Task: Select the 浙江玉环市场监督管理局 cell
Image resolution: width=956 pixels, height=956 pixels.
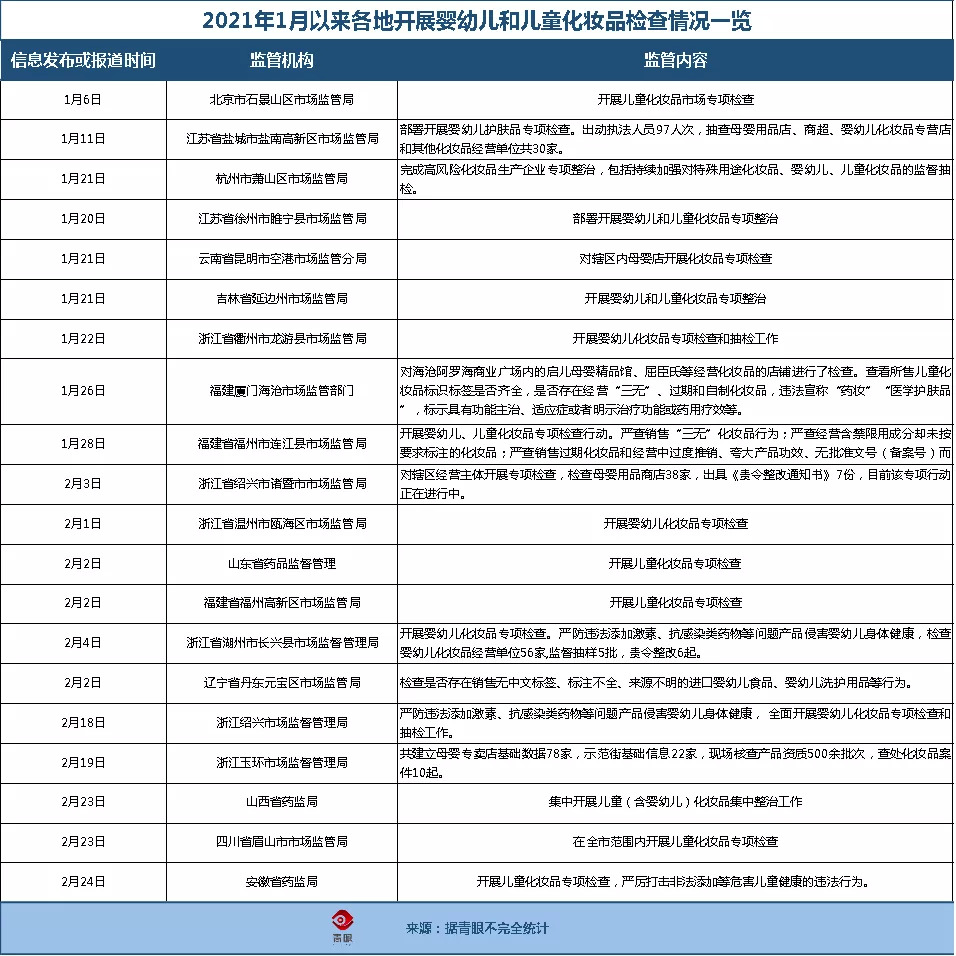Action: click(x=282, y=763)
